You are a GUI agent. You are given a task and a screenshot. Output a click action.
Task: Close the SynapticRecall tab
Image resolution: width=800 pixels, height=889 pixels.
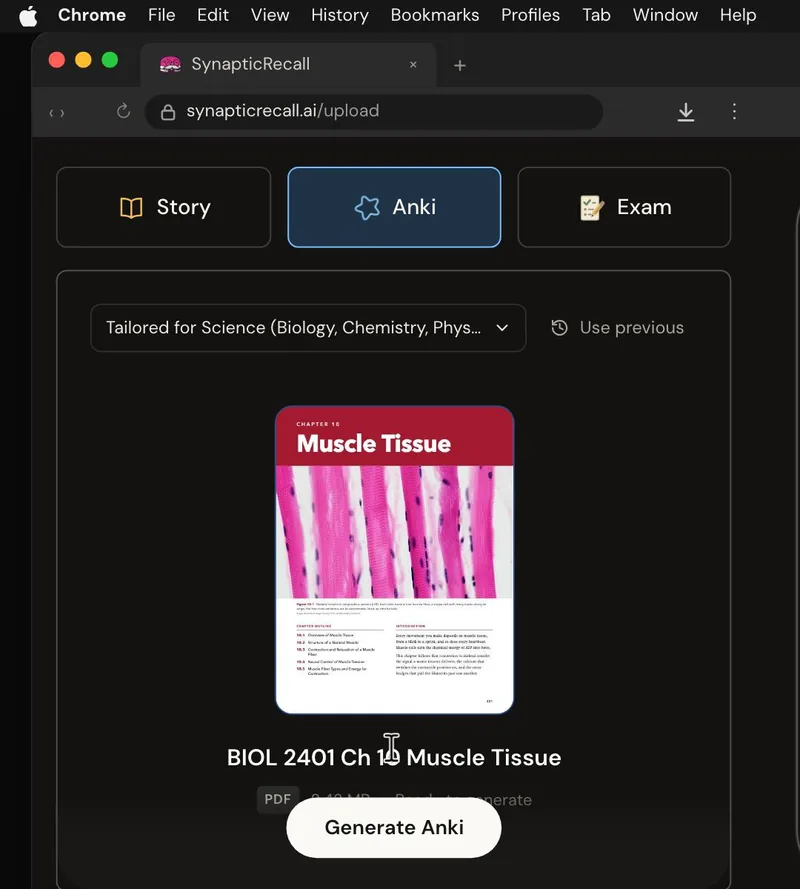pyautogui.click(x=413, y=65)
